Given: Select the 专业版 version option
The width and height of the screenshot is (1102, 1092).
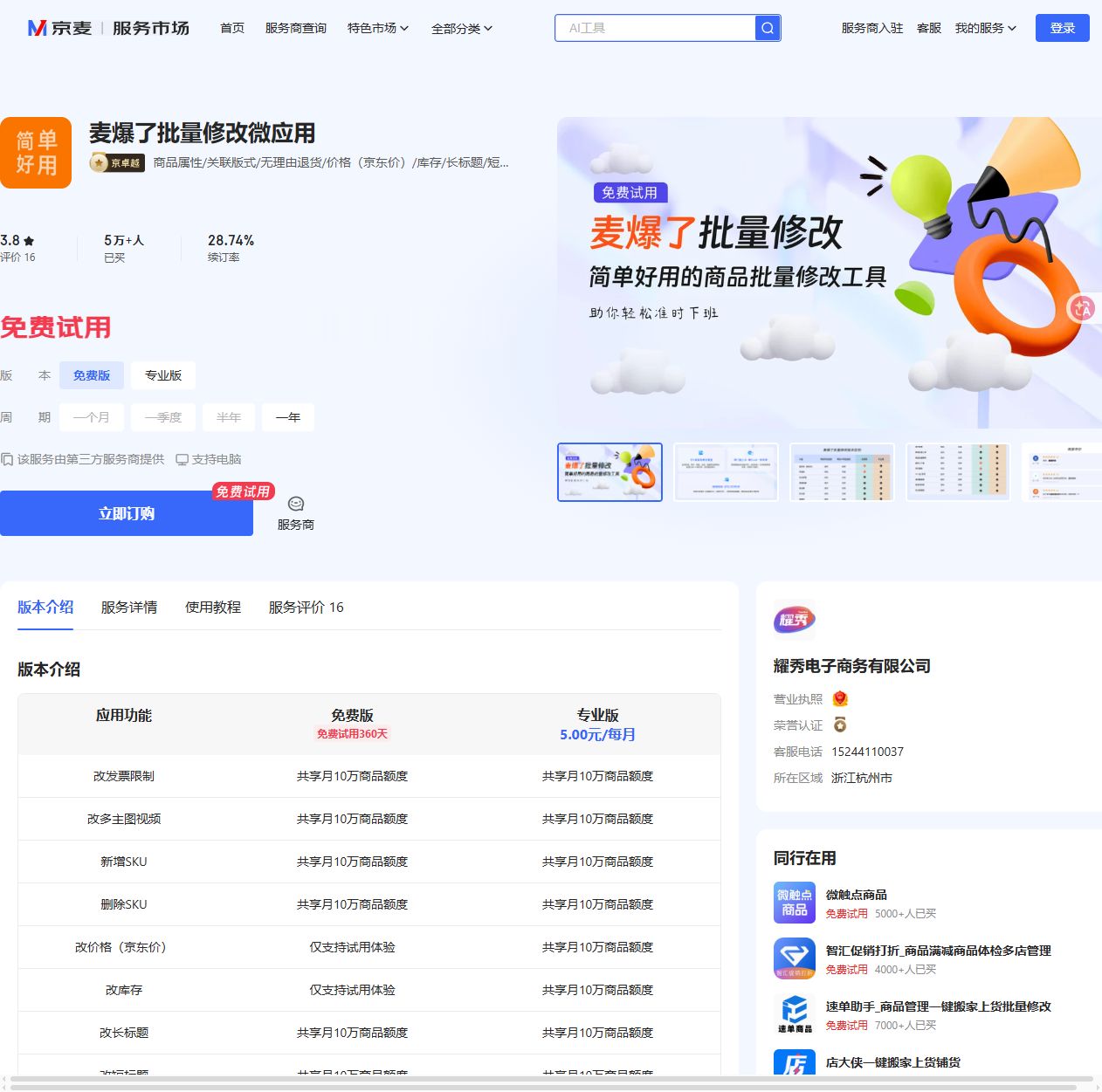Looking at the screenshot, I should (x=163, y=375).
